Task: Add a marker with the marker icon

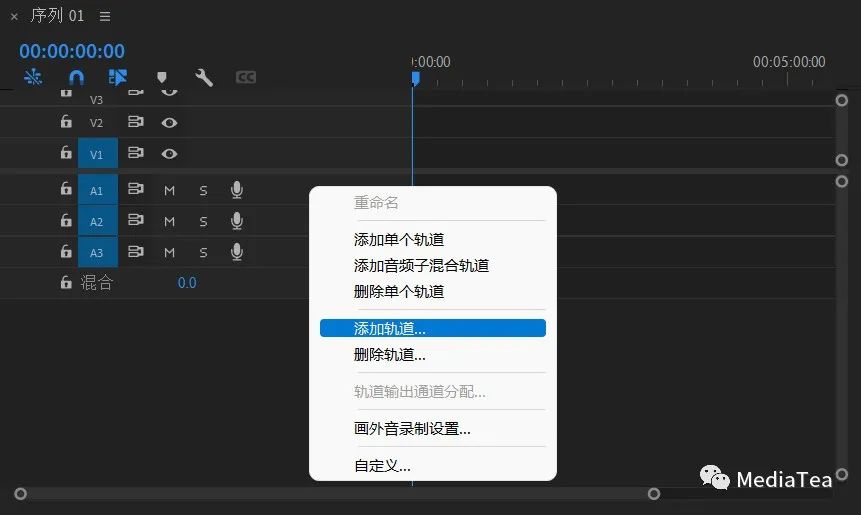Action: pos(161,77)
